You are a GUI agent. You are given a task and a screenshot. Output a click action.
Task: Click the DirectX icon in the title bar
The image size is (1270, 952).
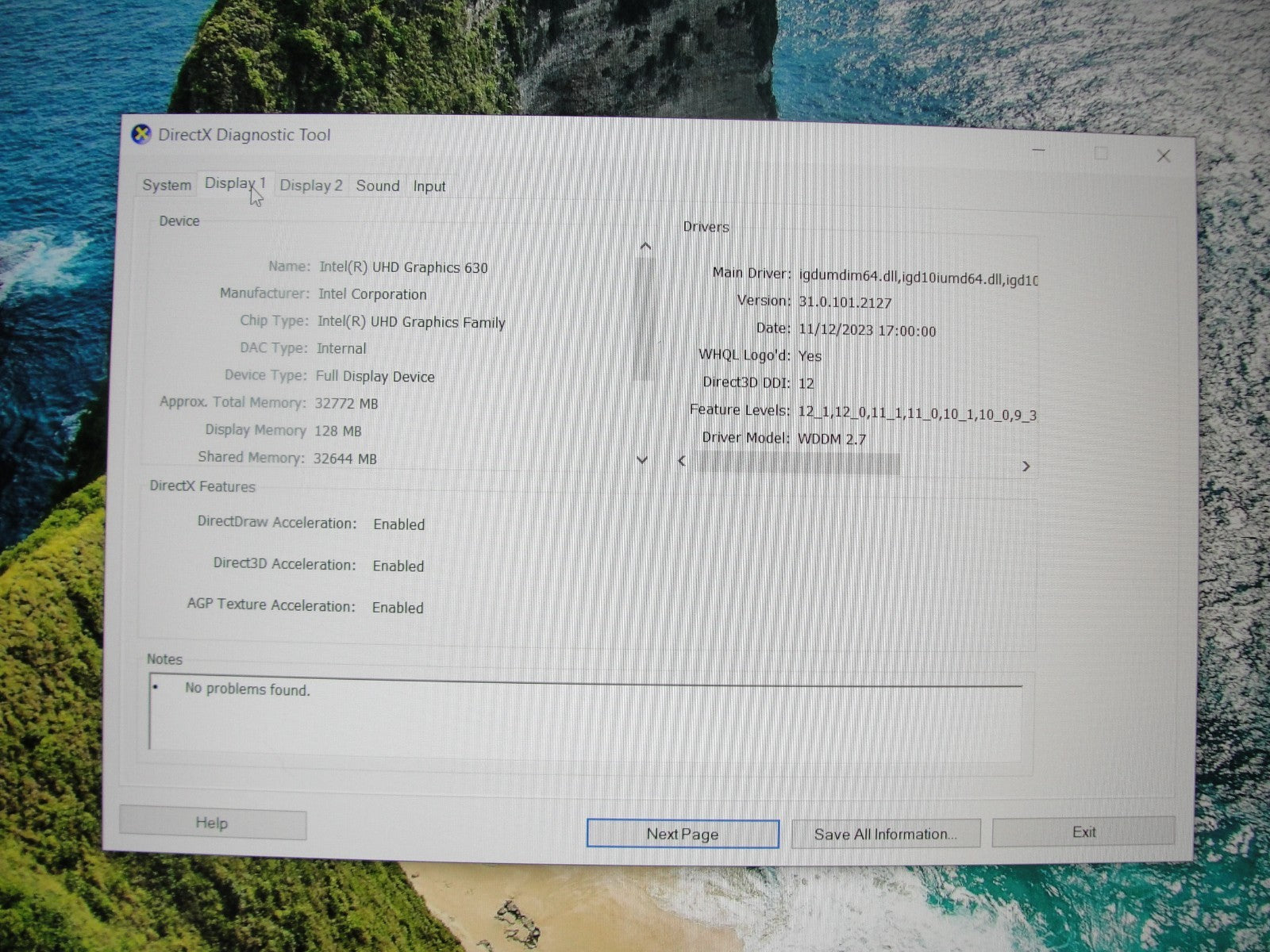pyautogui.click(x=140, y=134)
